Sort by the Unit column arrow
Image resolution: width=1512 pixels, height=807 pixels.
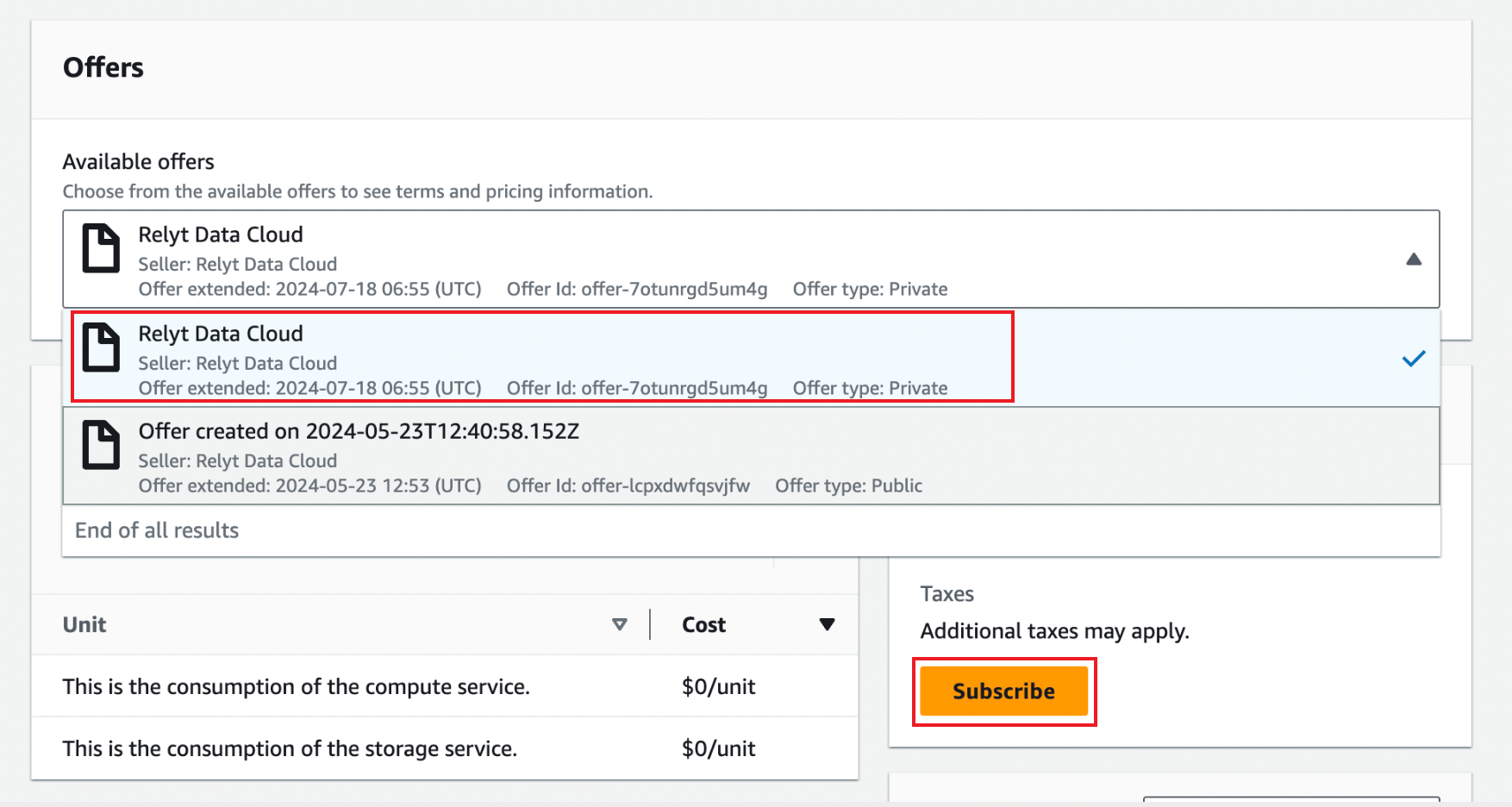[x=619, y=625]
